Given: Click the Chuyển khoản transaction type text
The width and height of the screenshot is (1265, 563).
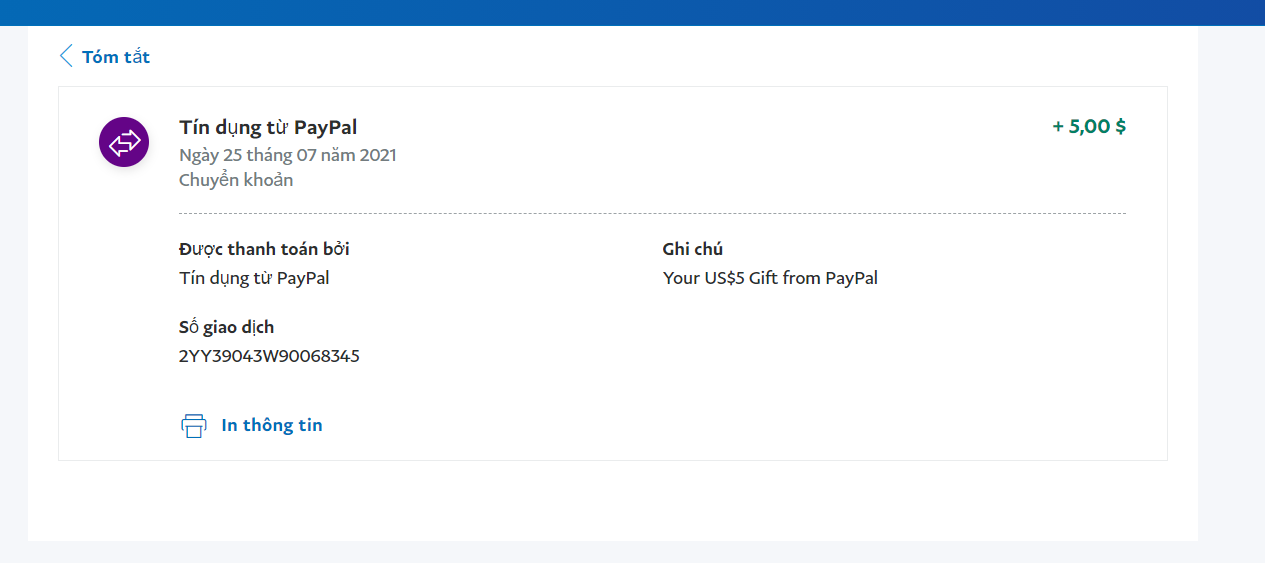Looking at the screenshot, I should coord(236,180).
